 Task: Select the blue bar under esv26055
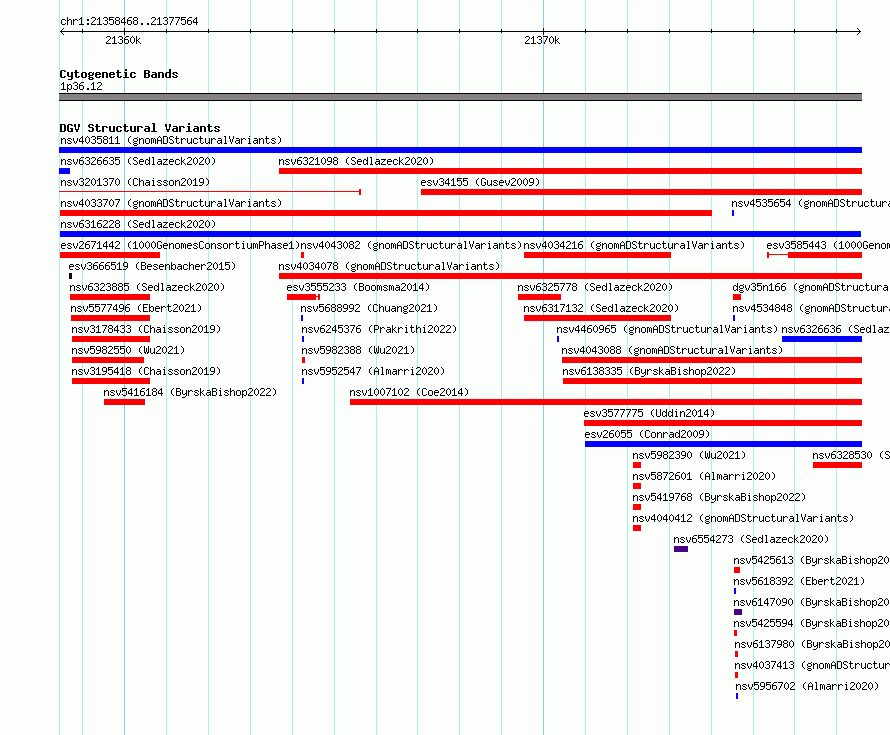(x=724, y=444)
